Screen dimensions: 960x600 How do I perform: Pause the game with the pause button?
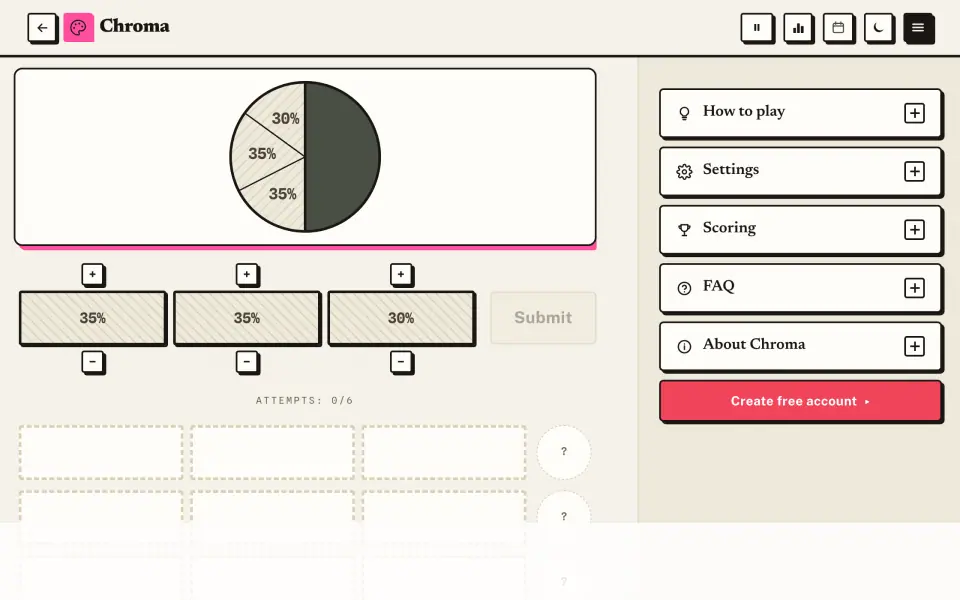click(x=757, y=28)
